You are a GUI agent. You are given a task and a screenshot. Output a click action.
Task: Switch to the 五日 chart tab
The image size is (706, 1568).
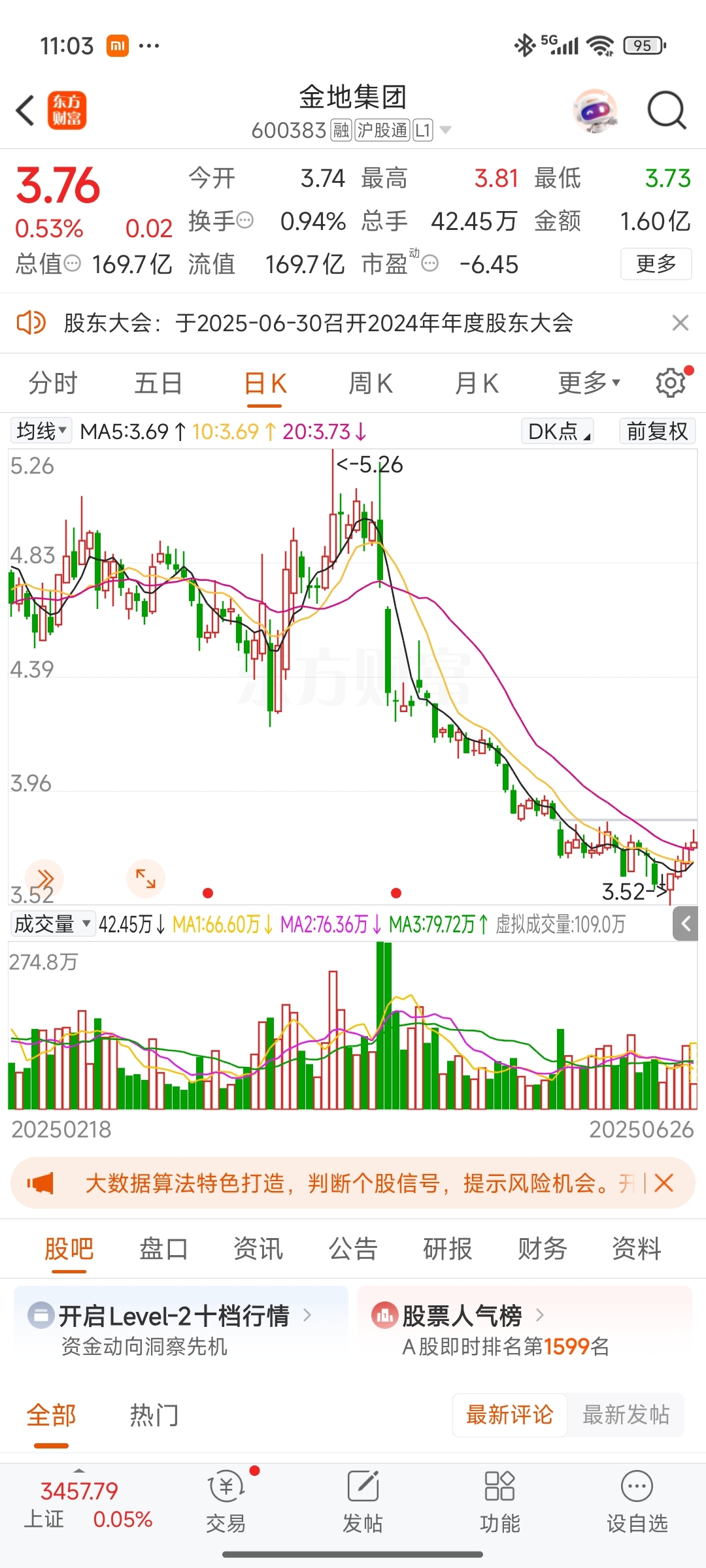coord(158,383)
